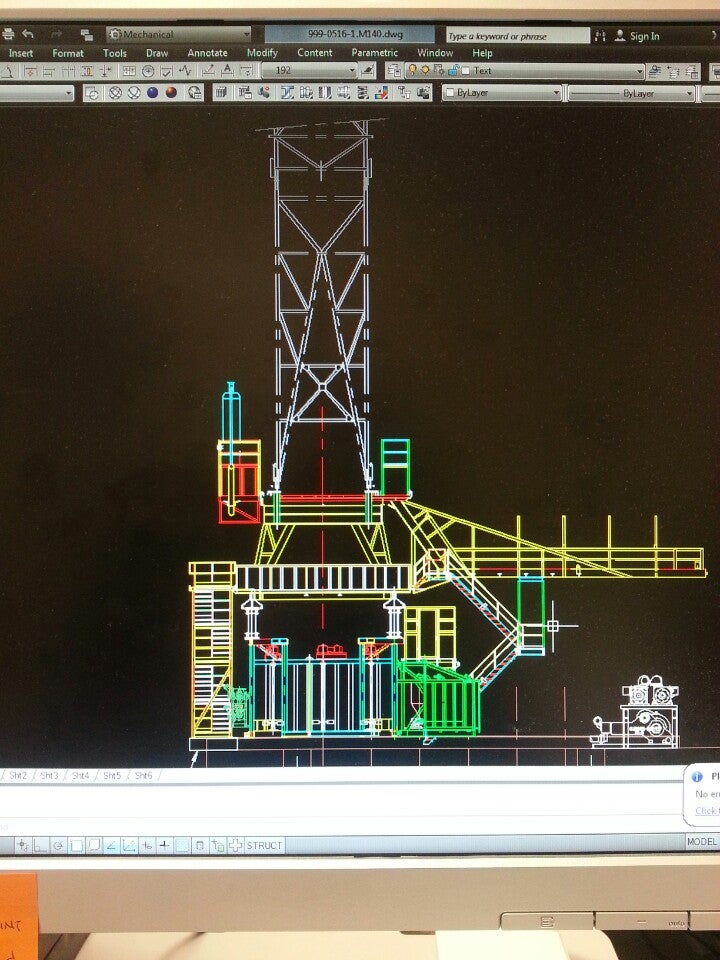
Task: Click the multicolored icon in the second toolbar row
Action: tap(381, 93)
